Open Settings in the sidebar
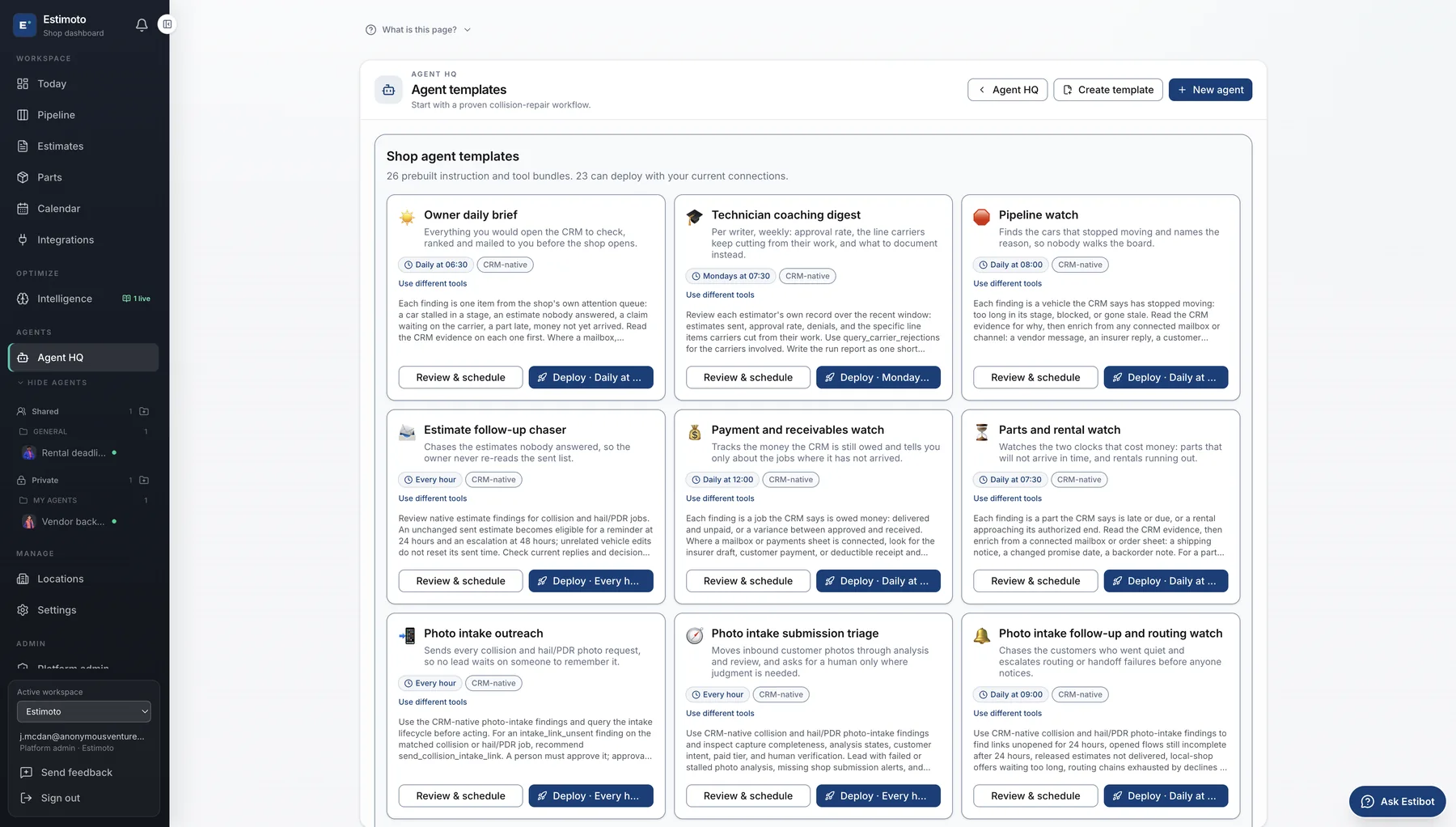 point(83,610)
